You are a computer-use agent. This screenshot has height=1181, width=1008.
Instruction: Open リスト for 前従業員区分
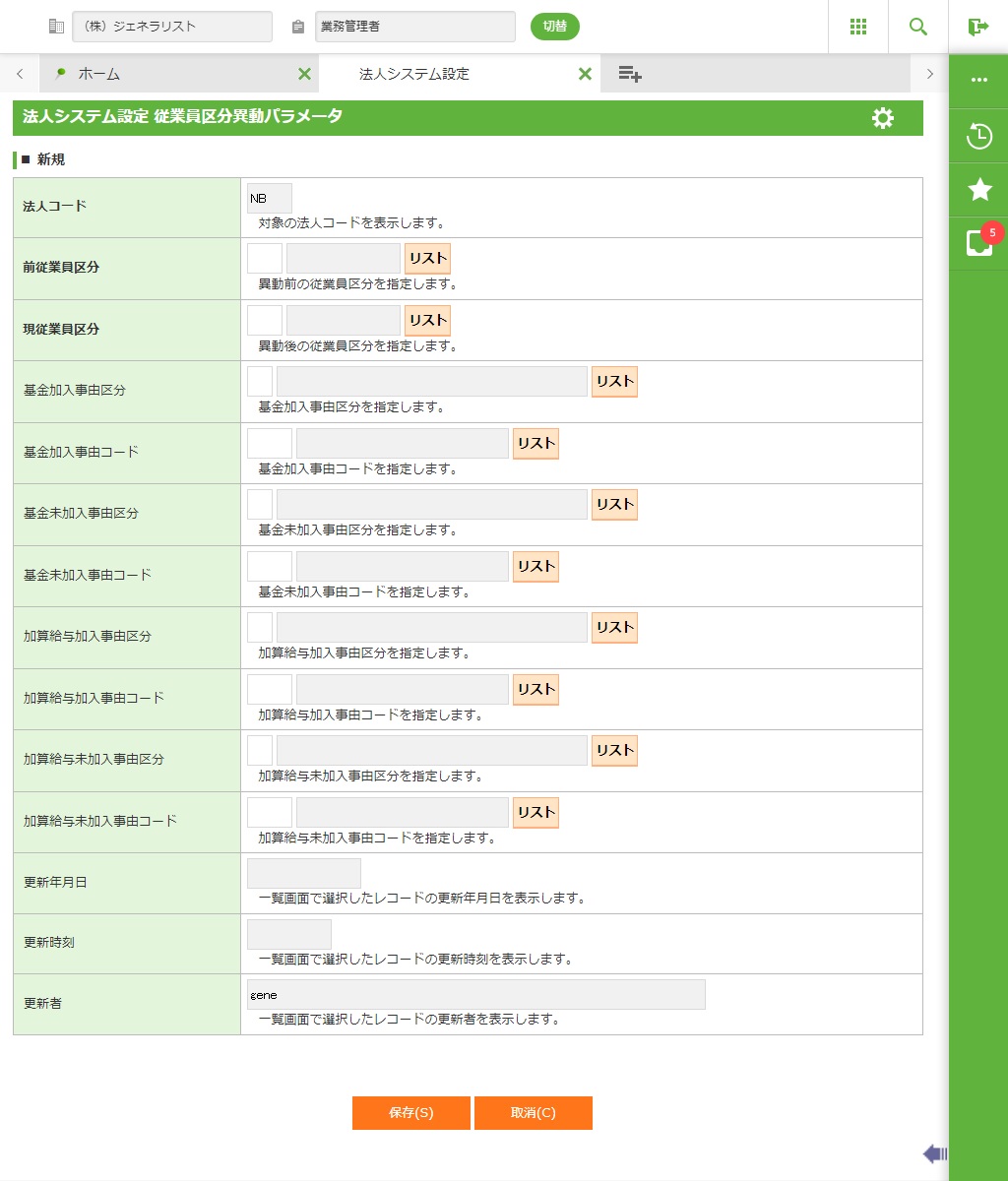(x=427, y=259)
